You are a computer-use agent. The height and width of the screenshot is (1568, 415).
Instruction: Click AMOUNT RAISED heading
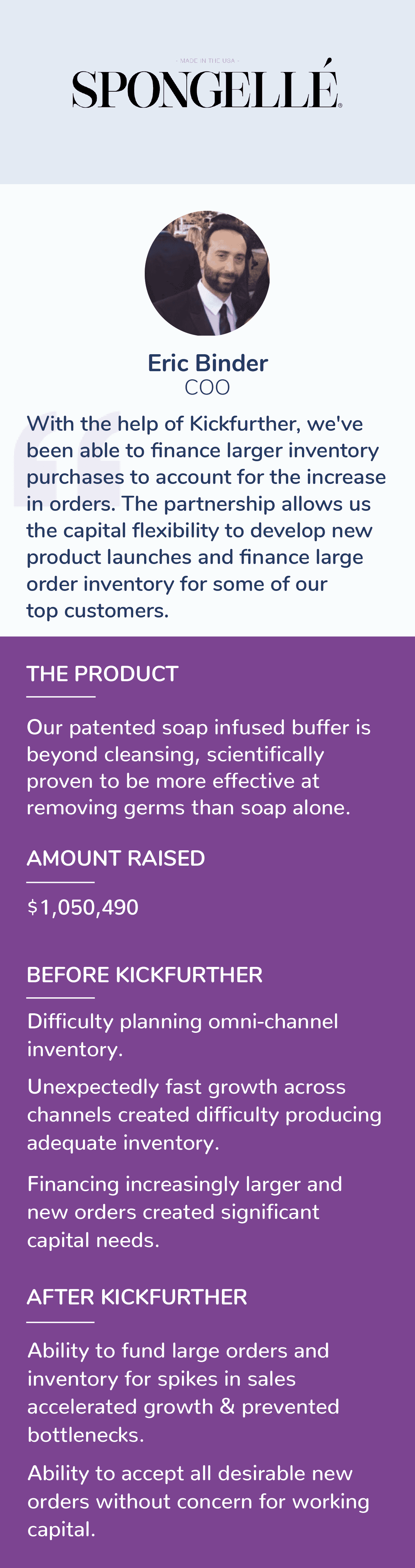tap(116, 858)
